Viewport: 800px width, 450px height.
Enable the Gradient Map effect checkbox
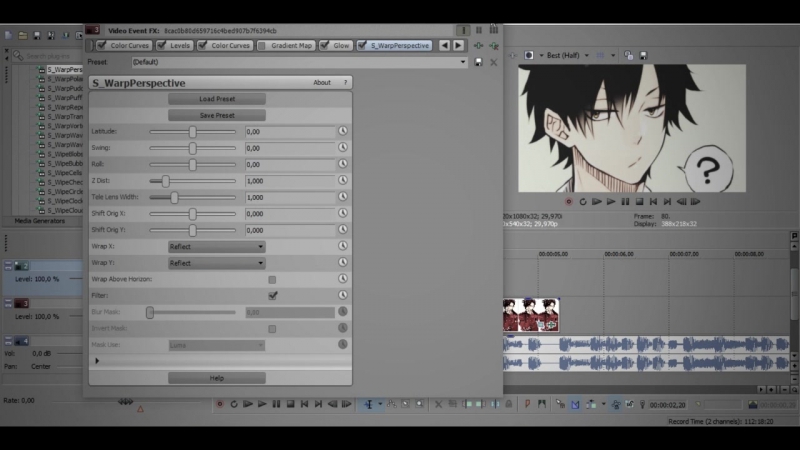262,45
